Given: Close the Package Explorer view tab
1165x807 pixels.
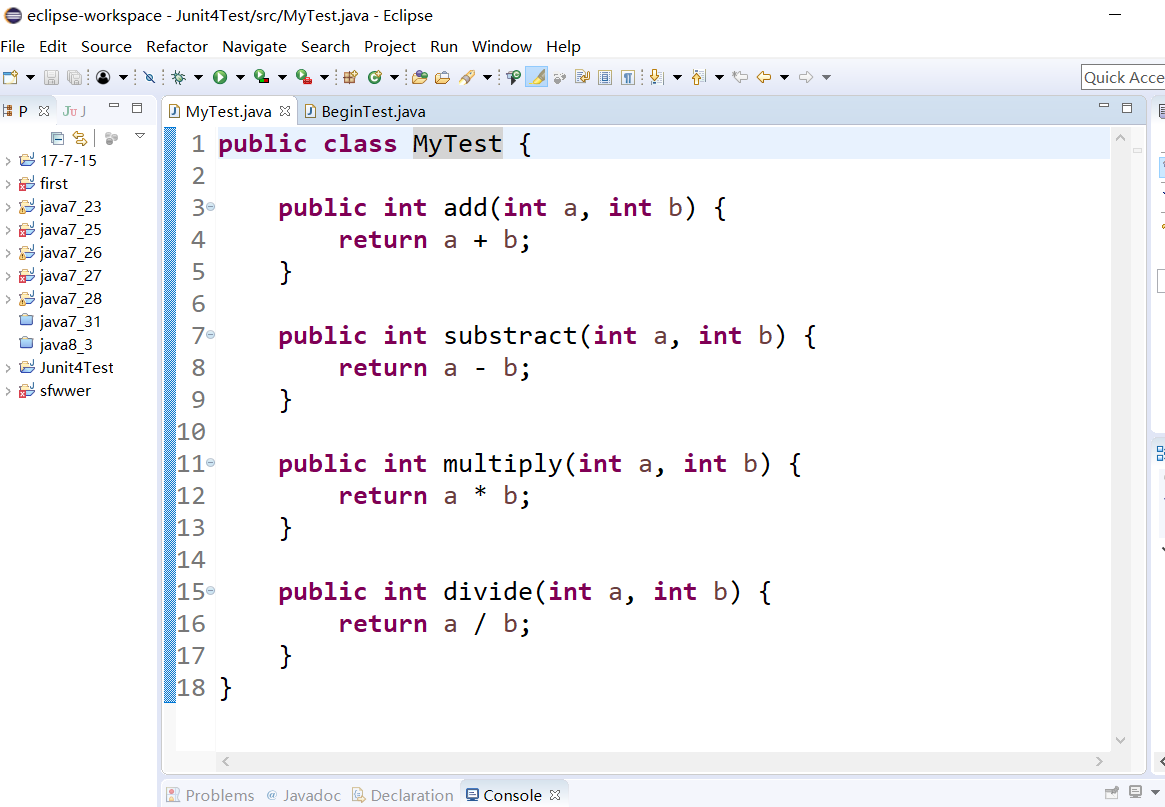Looking at the screenshot, I should (44, 111).
